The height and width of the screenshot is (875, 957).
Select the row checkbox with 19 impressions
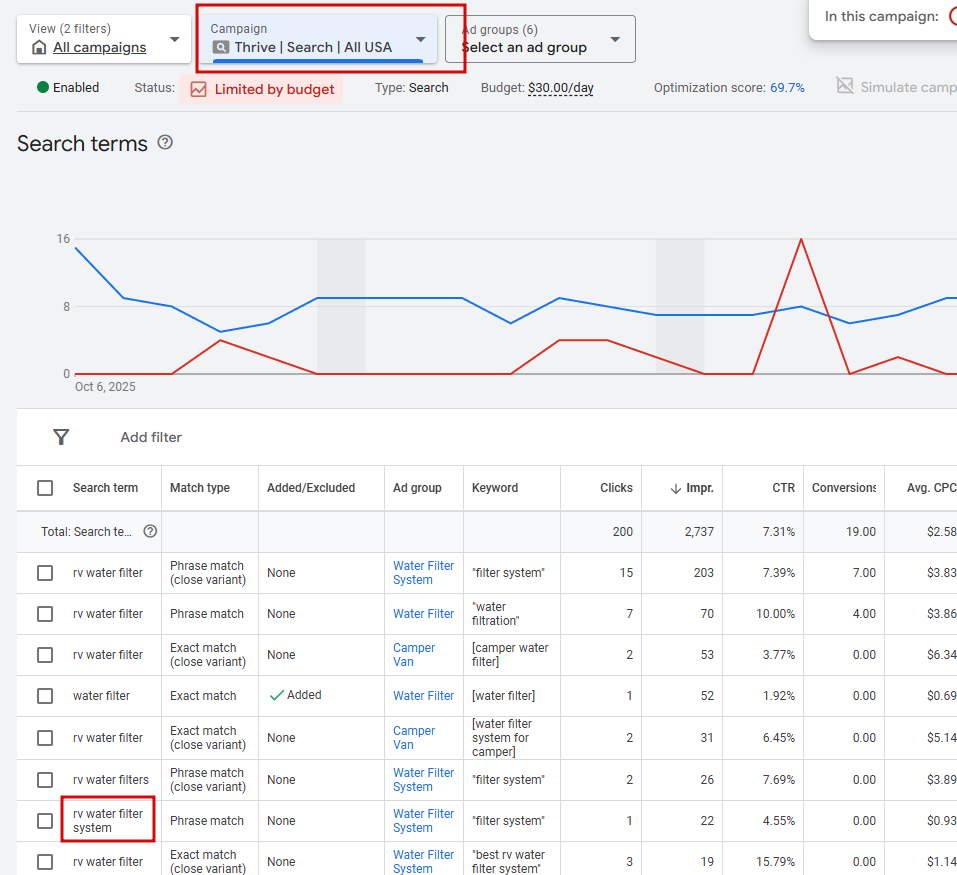(x=45, y=862)
